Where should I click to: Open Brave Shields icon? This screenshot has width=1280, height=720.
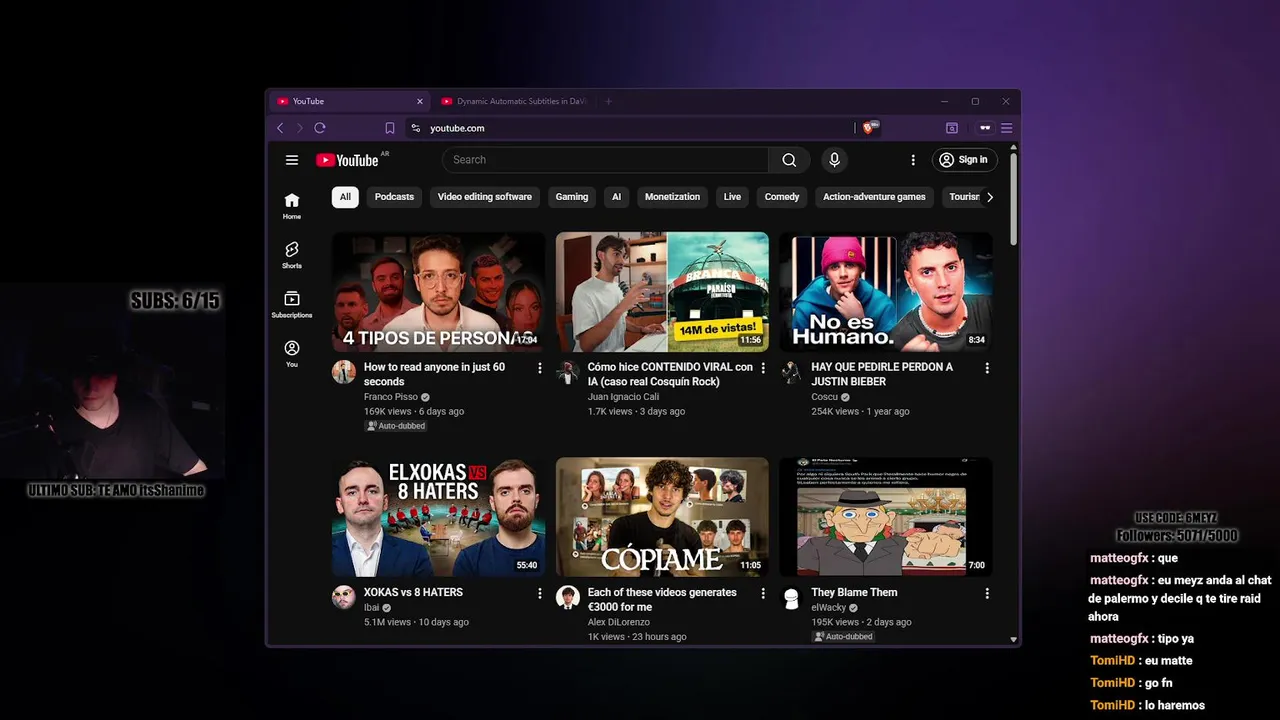click(x=870, y=128)
